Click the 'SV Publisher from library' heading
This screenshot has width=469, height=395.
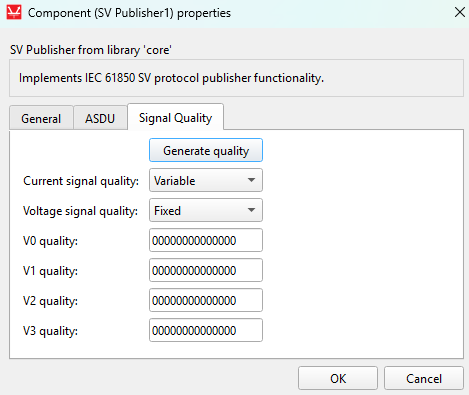click(91, 50)
